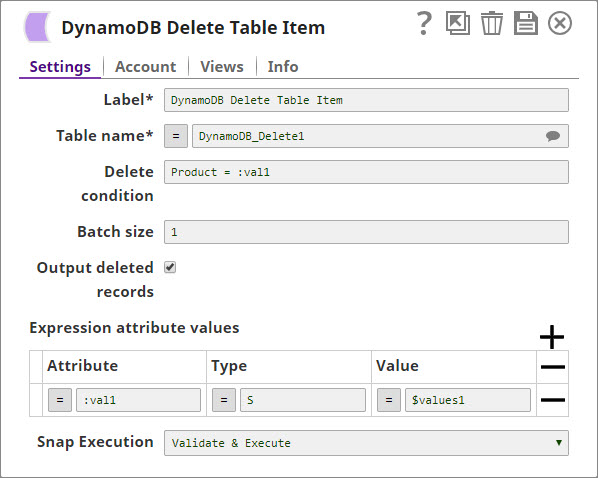Viewport: 598px width, 478px height.
Task: Toggle expression button for Value $values1
Action: [389, 400]
